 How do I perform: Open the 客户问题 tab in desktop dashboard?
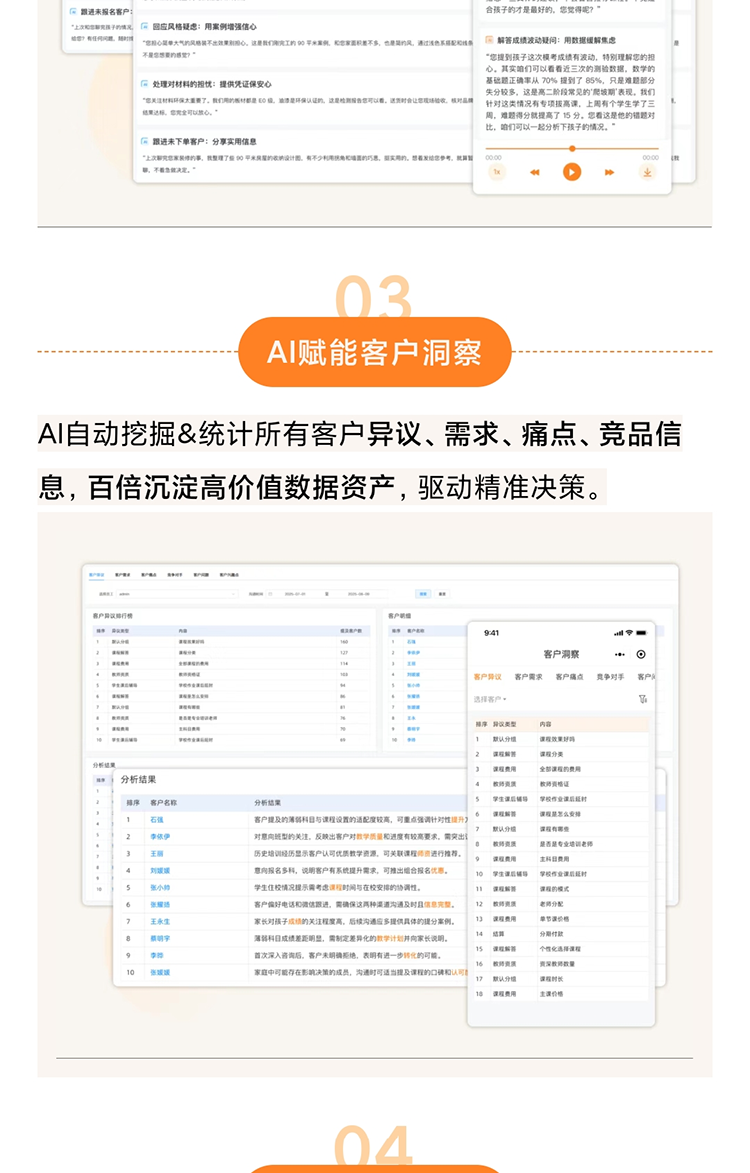coord(200,575)
